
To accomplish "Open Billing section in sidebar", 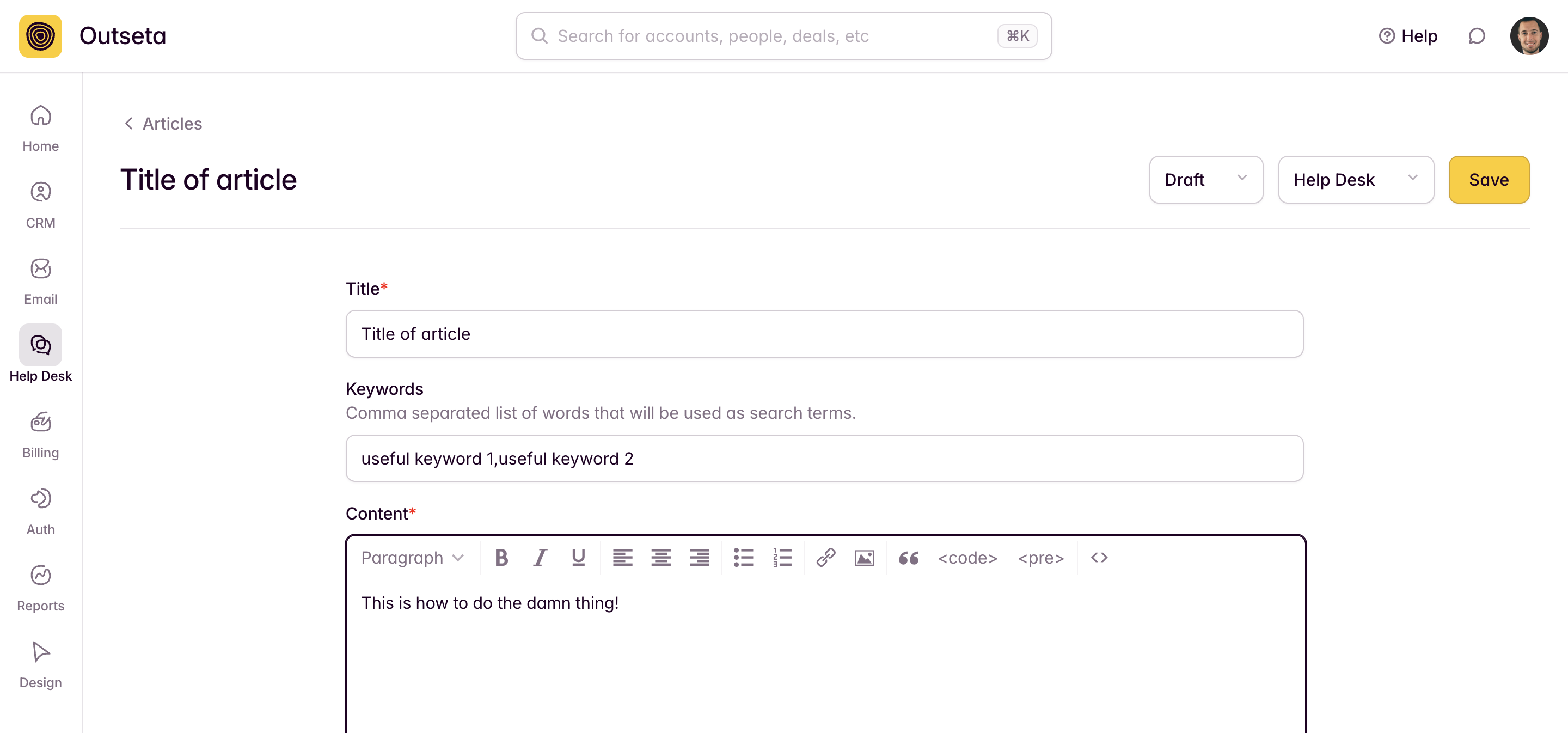I will pyautogui.click(x=40, y=435).
